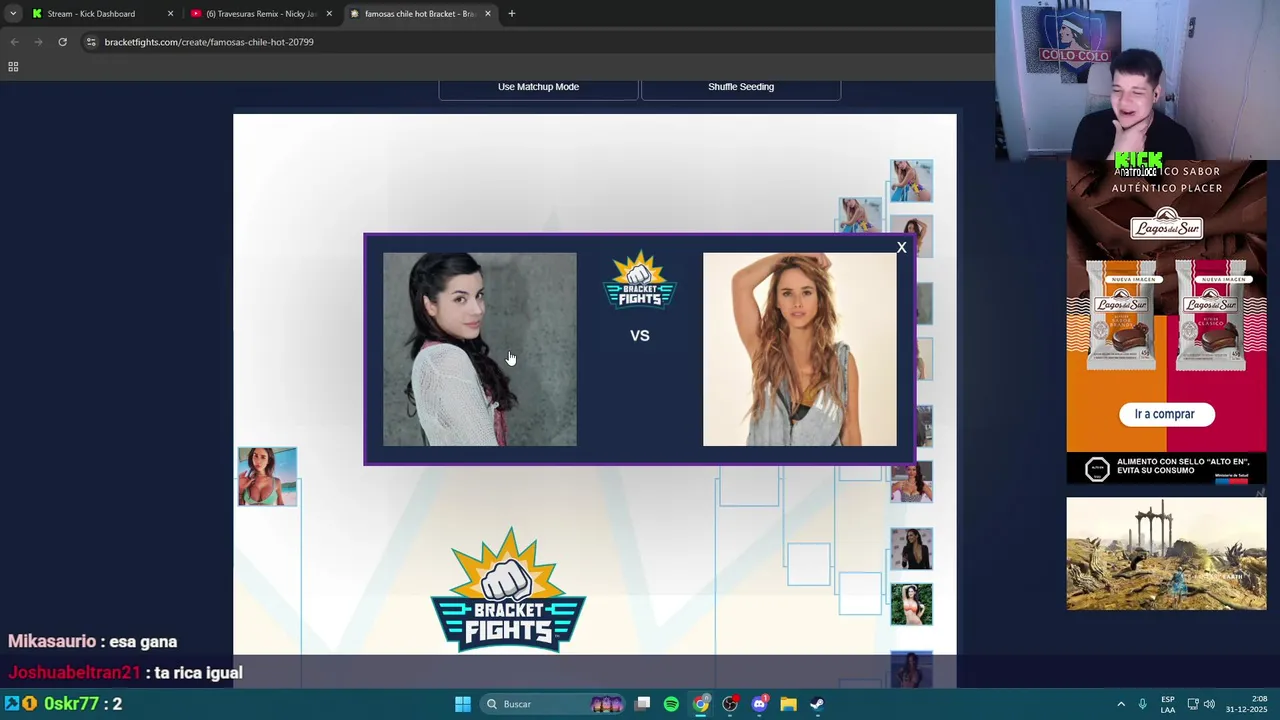
Task: Click Shuffle Seeding button
Action: coord(741,87)
